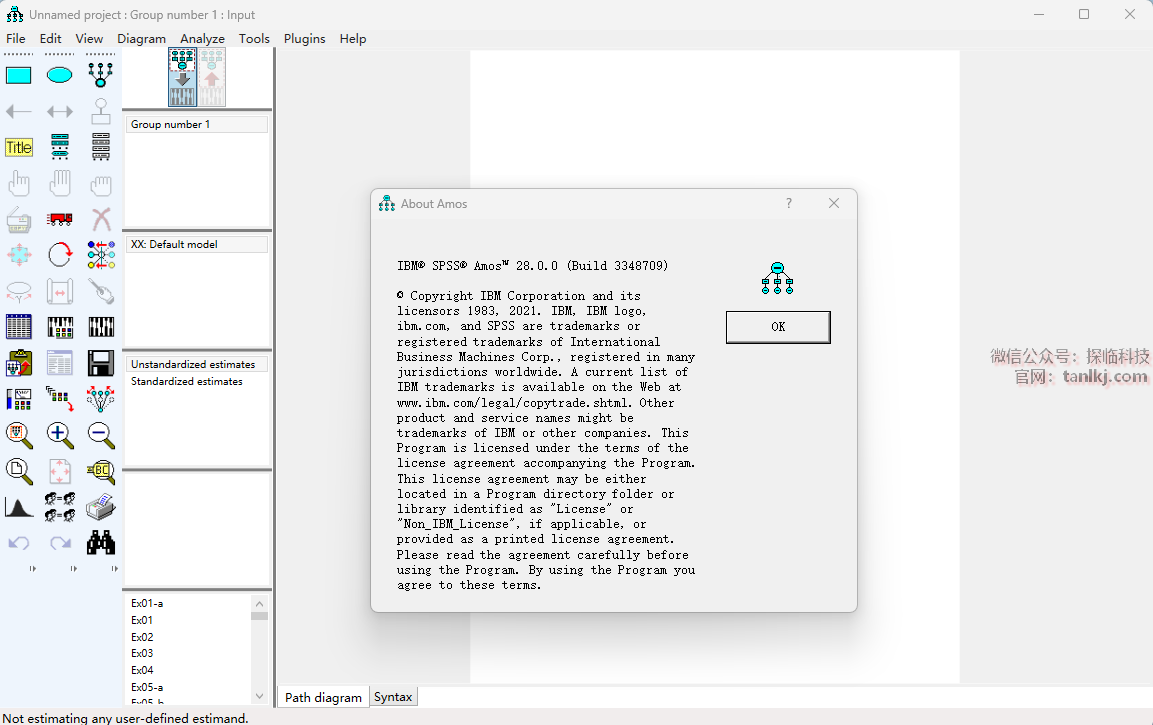Choose the change shape of objects tool
The width and height of the screenshot is (1153, 725).
[18, 255]
